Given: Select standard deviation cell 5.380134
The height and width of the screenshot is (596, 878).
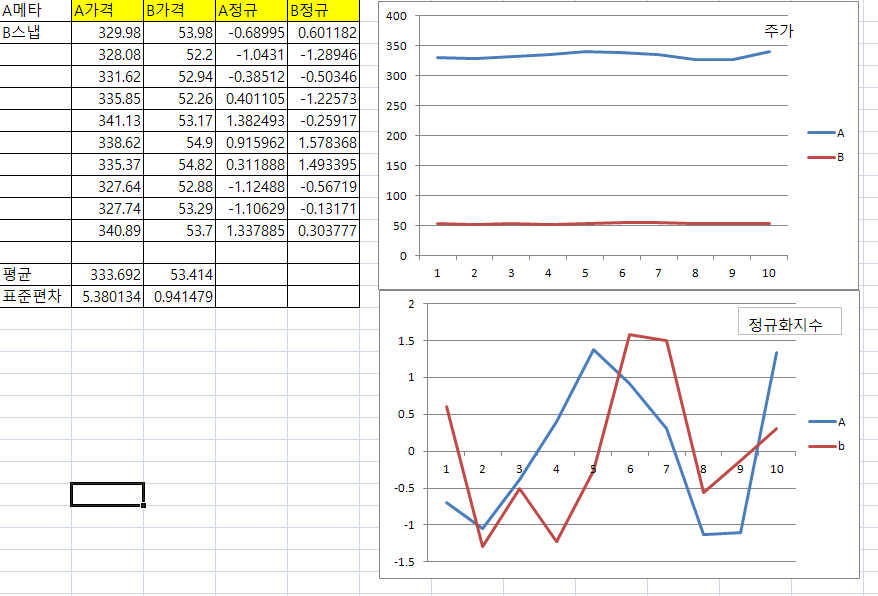Looking at the screenshot, I should coord(108,296).
